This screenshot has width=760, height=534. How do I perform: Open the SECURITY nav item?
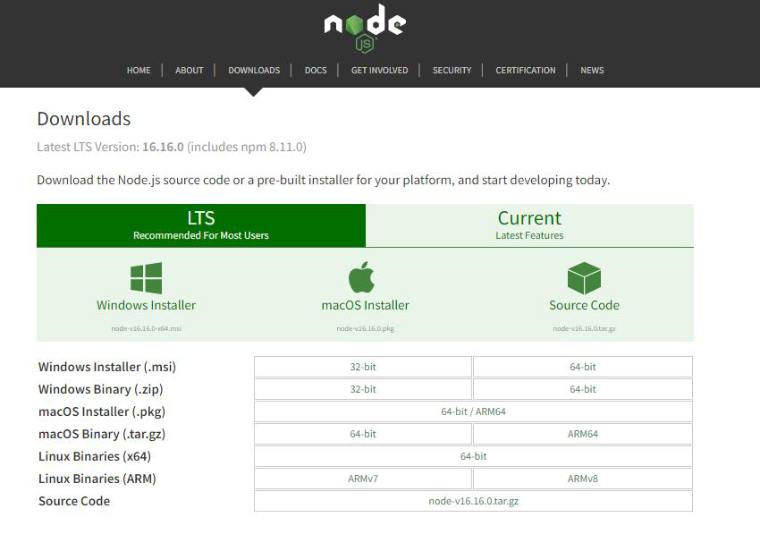(452, 70)
